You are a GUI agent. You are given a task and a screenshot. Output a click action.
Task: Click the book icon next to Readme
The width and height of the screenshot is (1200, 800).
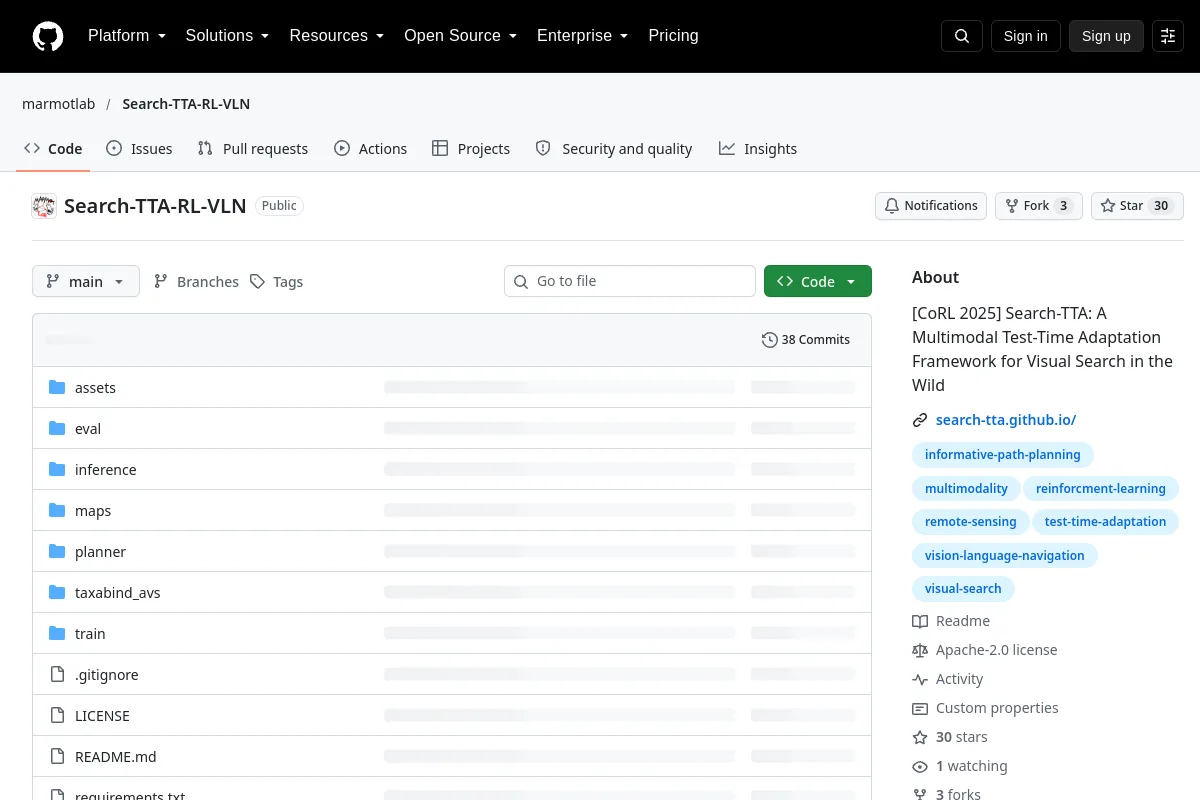(920, 621)
